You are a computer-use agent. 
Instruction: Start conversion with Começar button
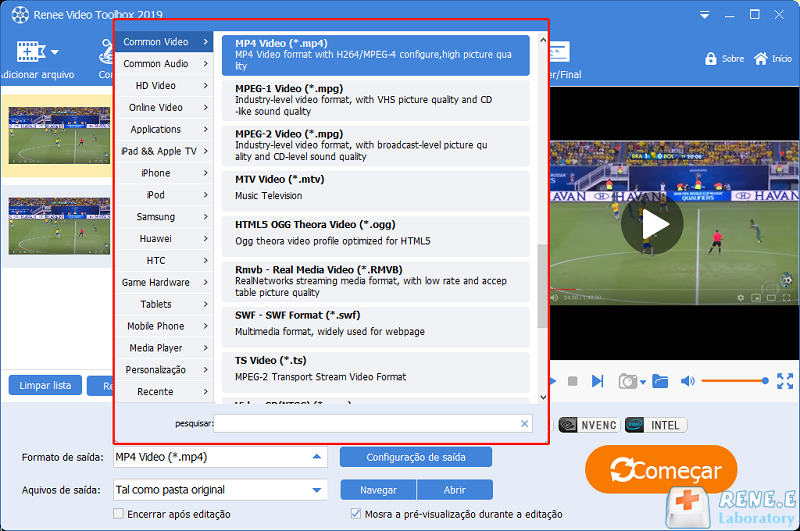tap(661, 470)
